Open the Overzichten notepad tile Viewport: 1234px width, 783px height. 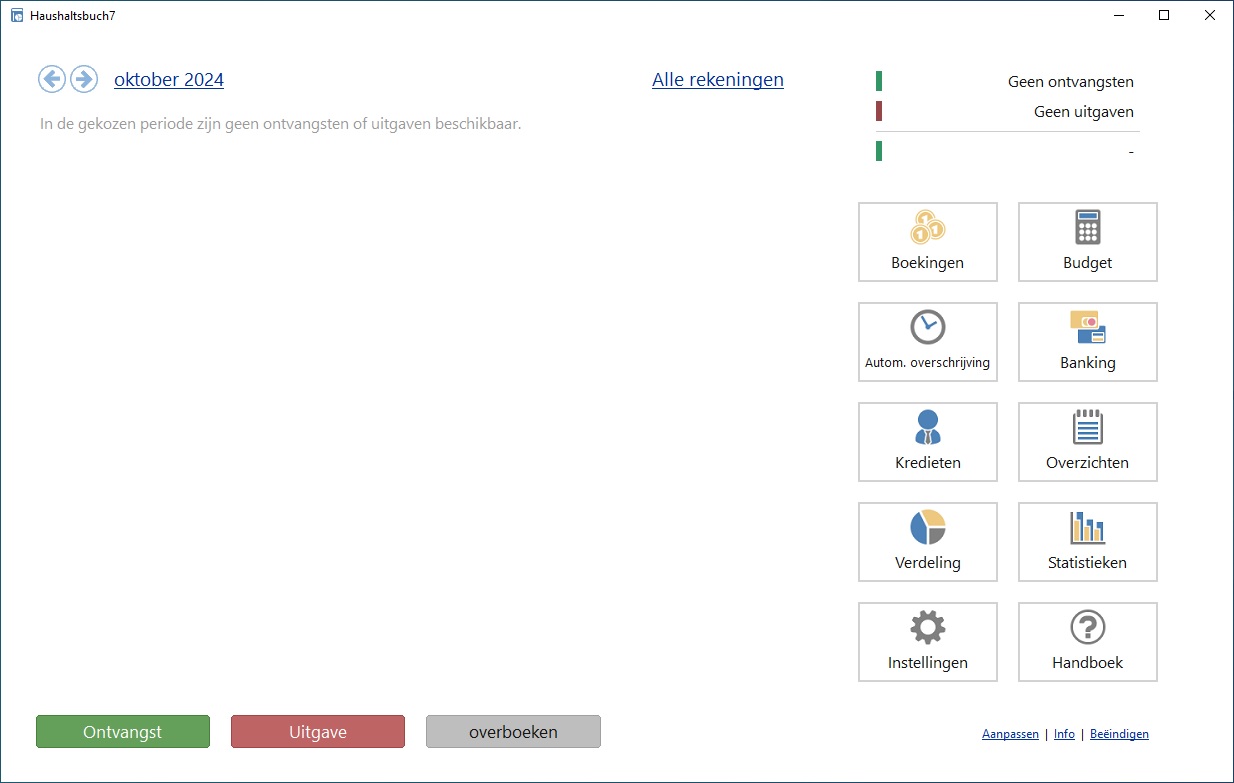coord(1087,442)
